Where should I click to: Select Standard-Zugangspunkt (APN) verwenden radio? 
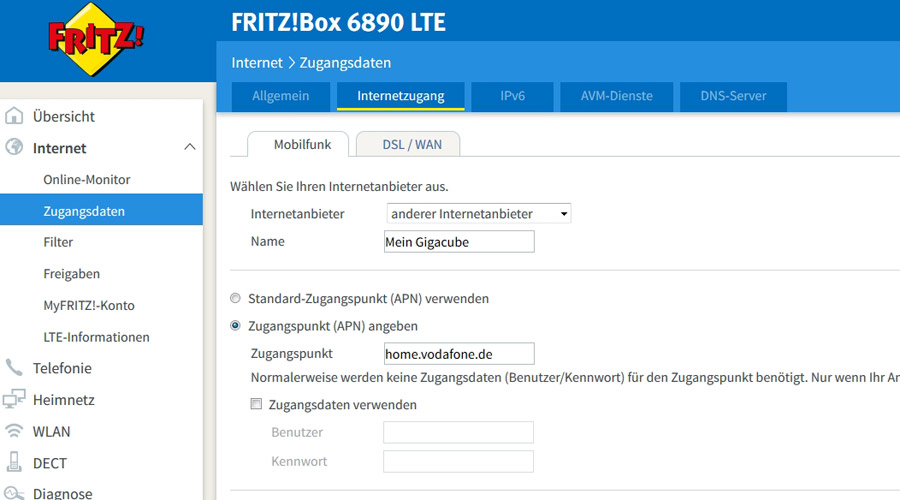click(235, 299)
